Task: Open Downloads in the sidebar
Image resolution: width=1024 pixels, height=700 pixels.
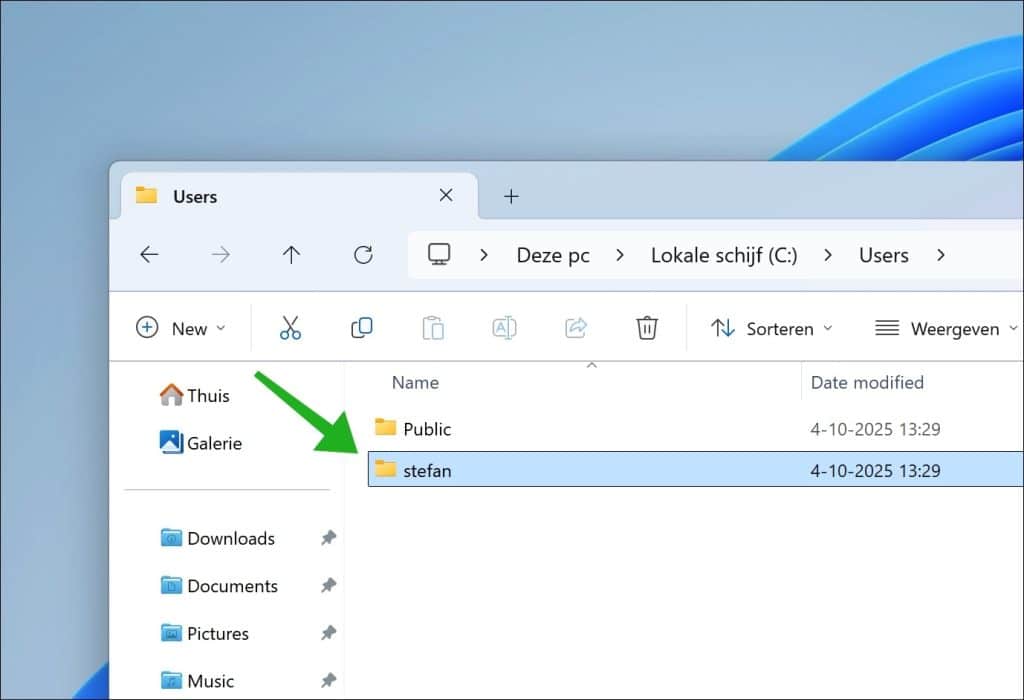Action: point(230,538)
